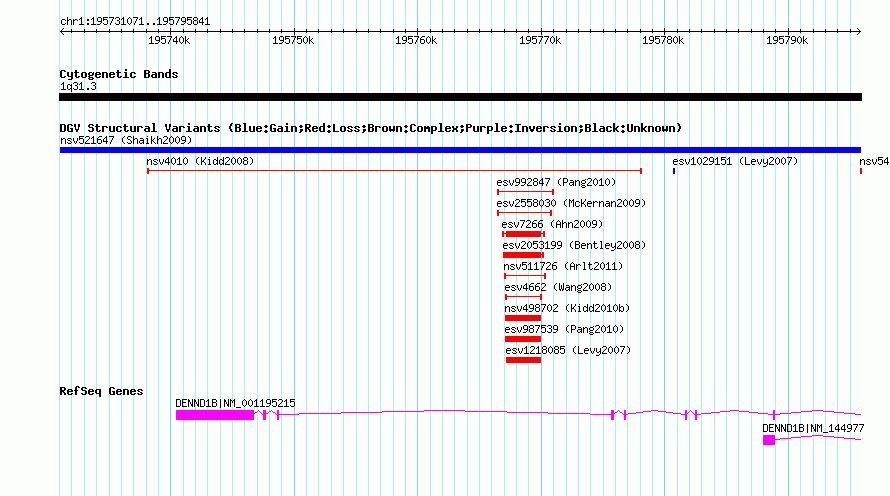Select the red nsv498702 variant bar

pos(523,318)
